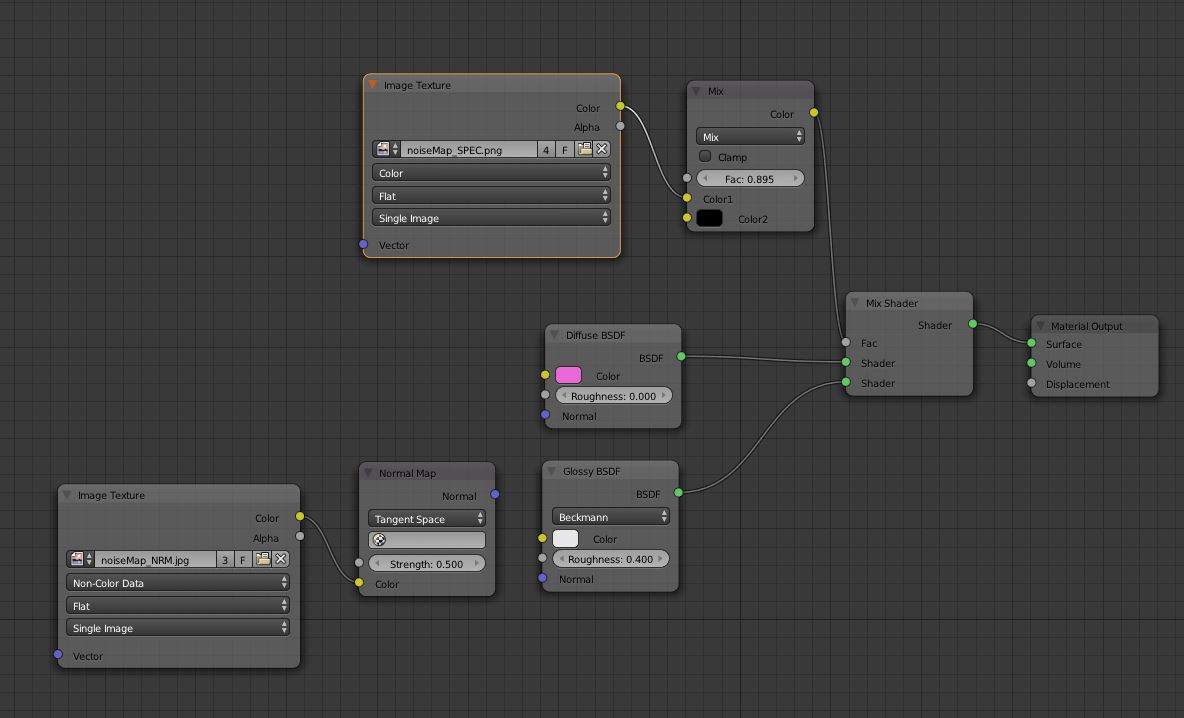The width and height of the screenshot is (1184, 718).
Task: Click Color input socket of Normal Map
Action: pyautogui.click(x=359, y=582)
